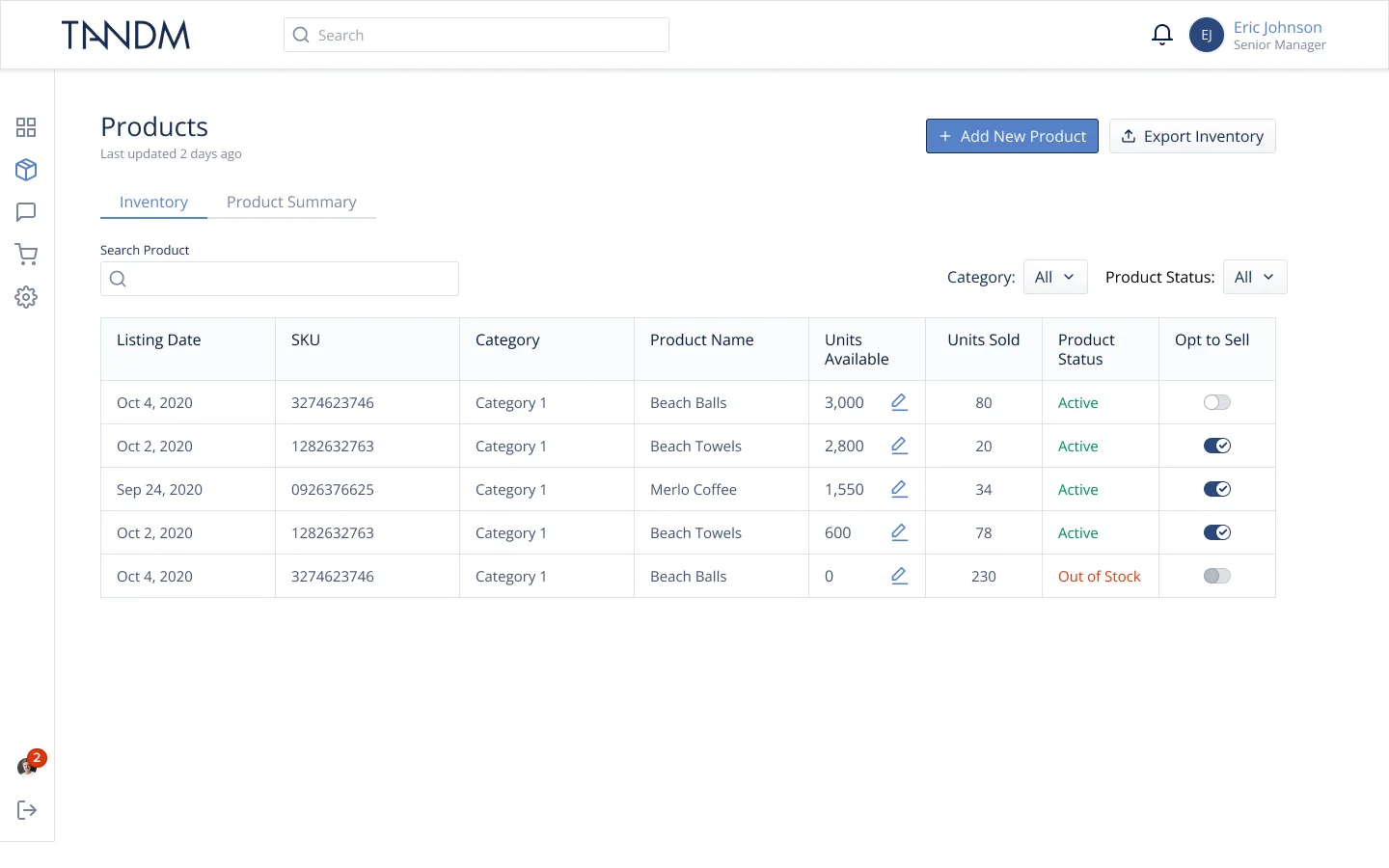Expand the Category filter dropdown
1389x868 pixels.
(1055, 277)
